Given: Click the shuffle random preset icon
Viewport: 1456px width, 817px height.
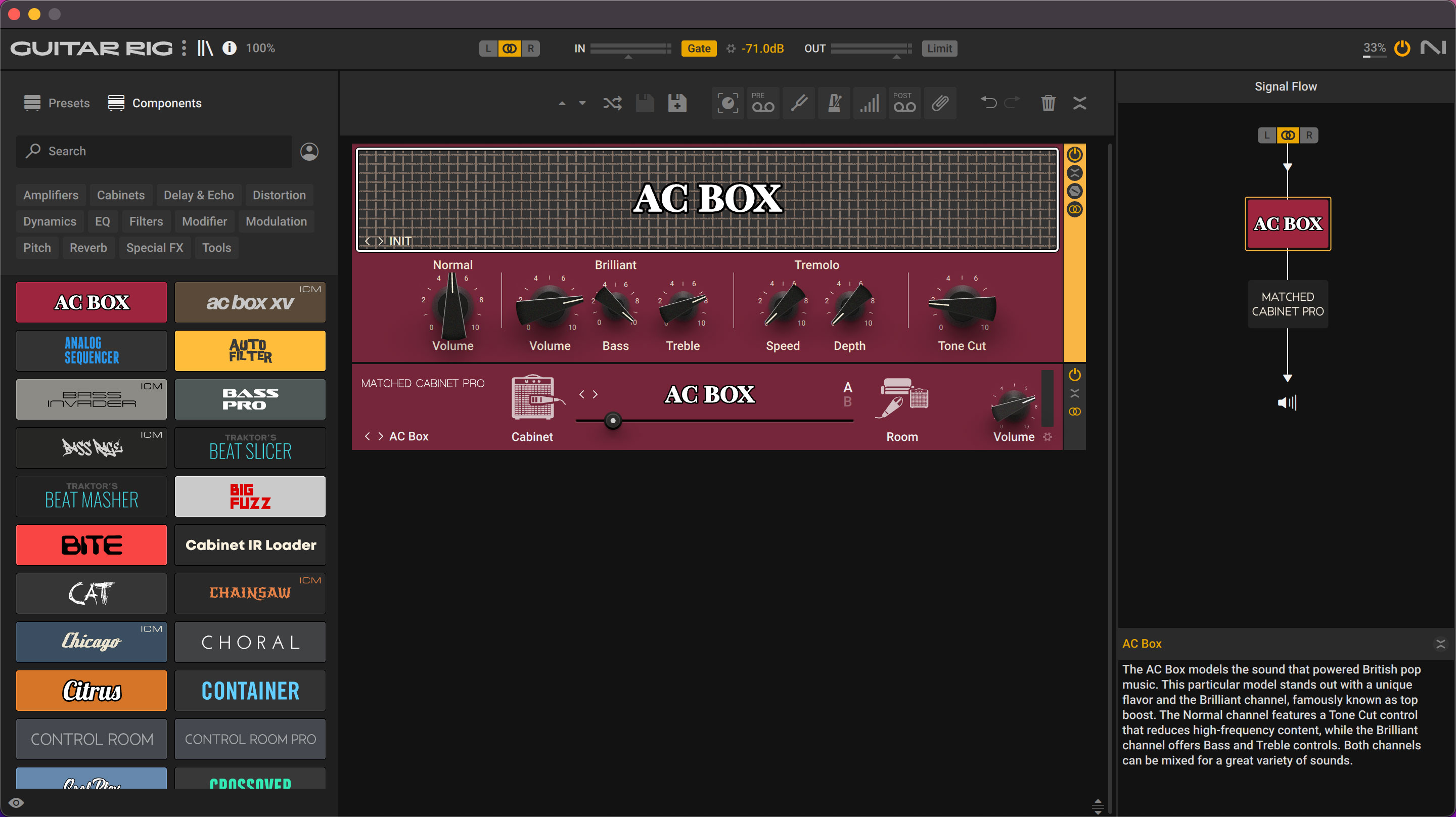Looking at the screenshot, I should [612, 104].
